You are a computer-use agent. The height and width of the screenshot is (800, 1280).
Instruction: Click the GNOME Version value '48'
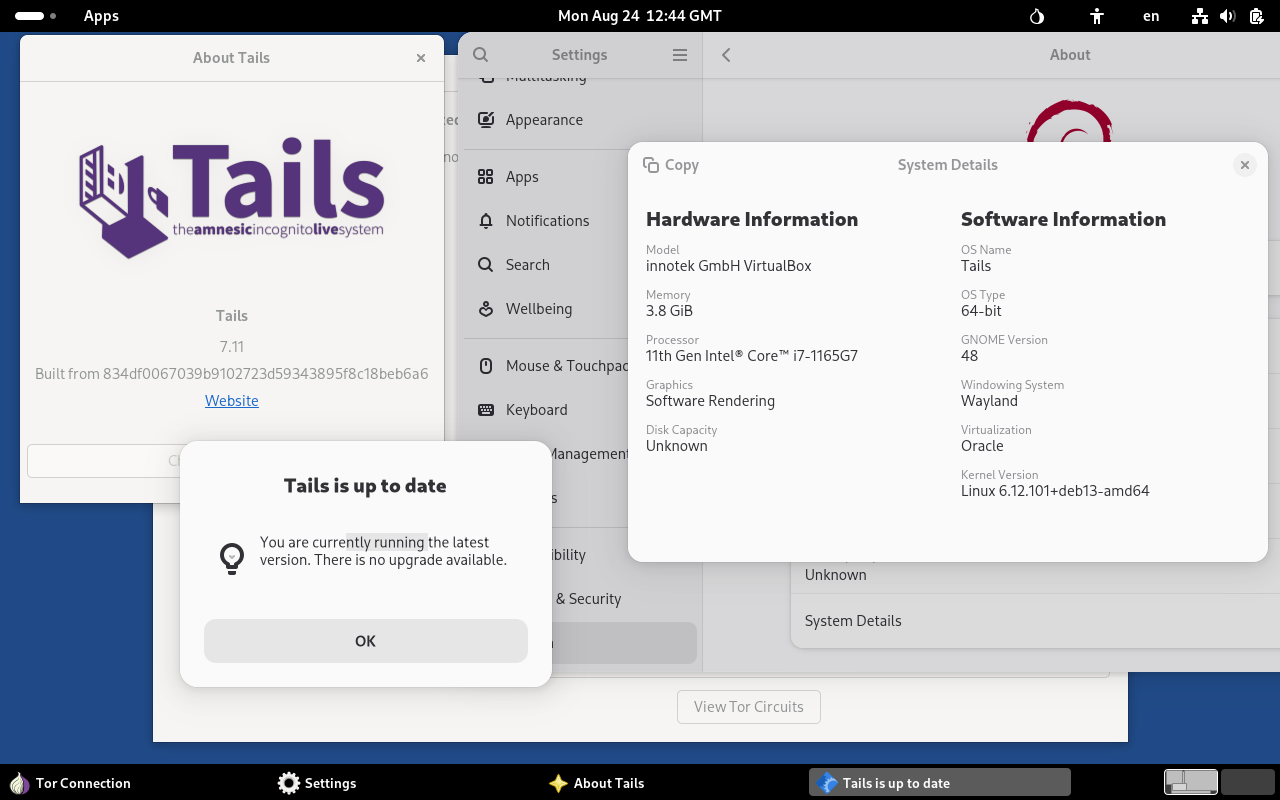tap(969, 356)
